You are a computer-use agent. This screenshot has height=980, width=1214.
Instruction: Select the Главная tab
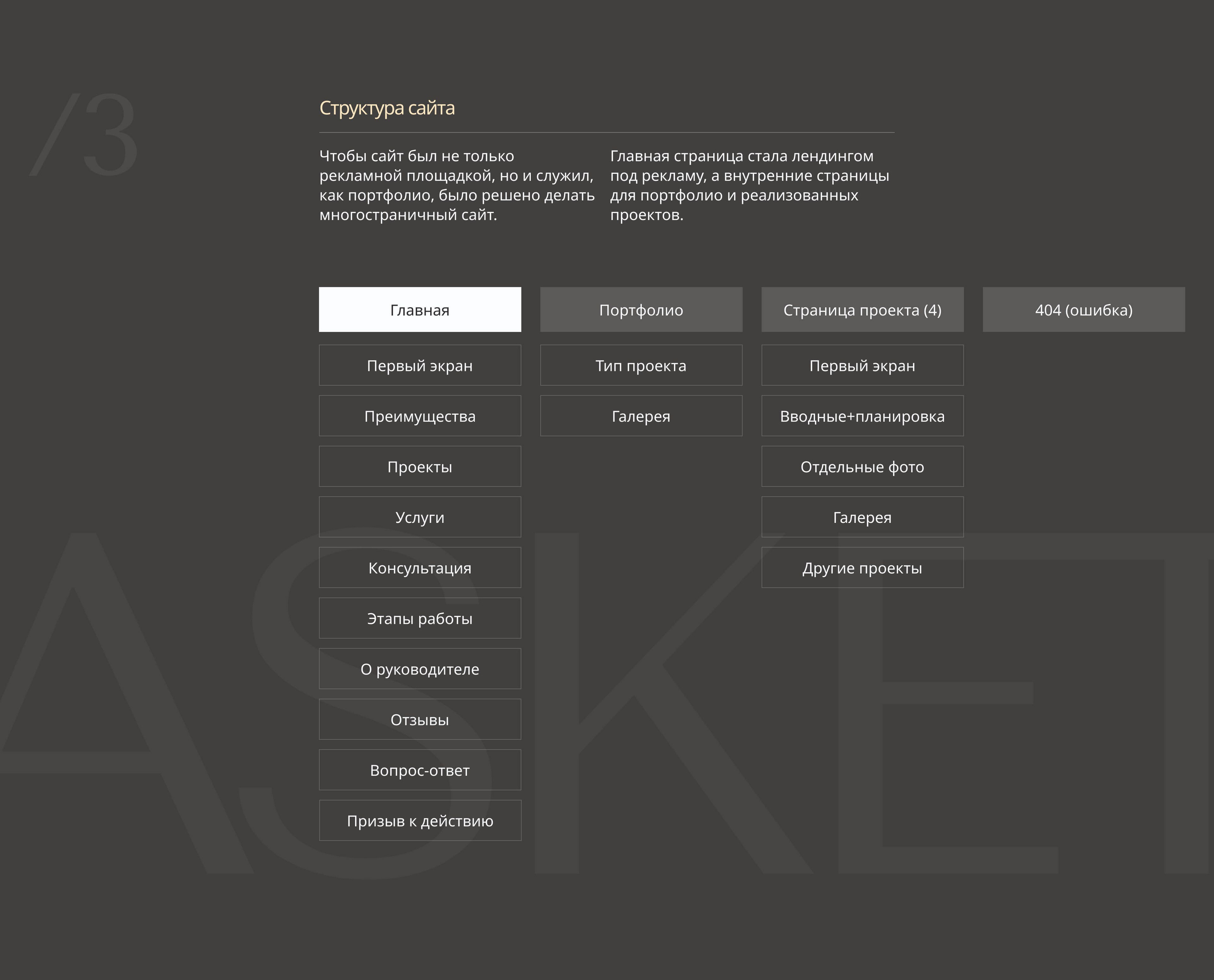tap(420, 309)
